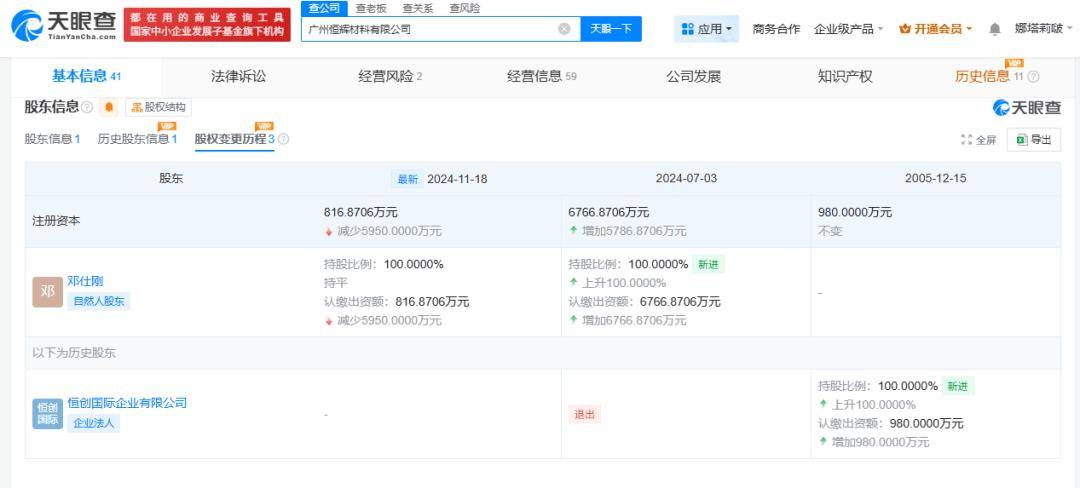Click the 应用 grid icon
1080x488 pixels.
(x=687, y=29)
